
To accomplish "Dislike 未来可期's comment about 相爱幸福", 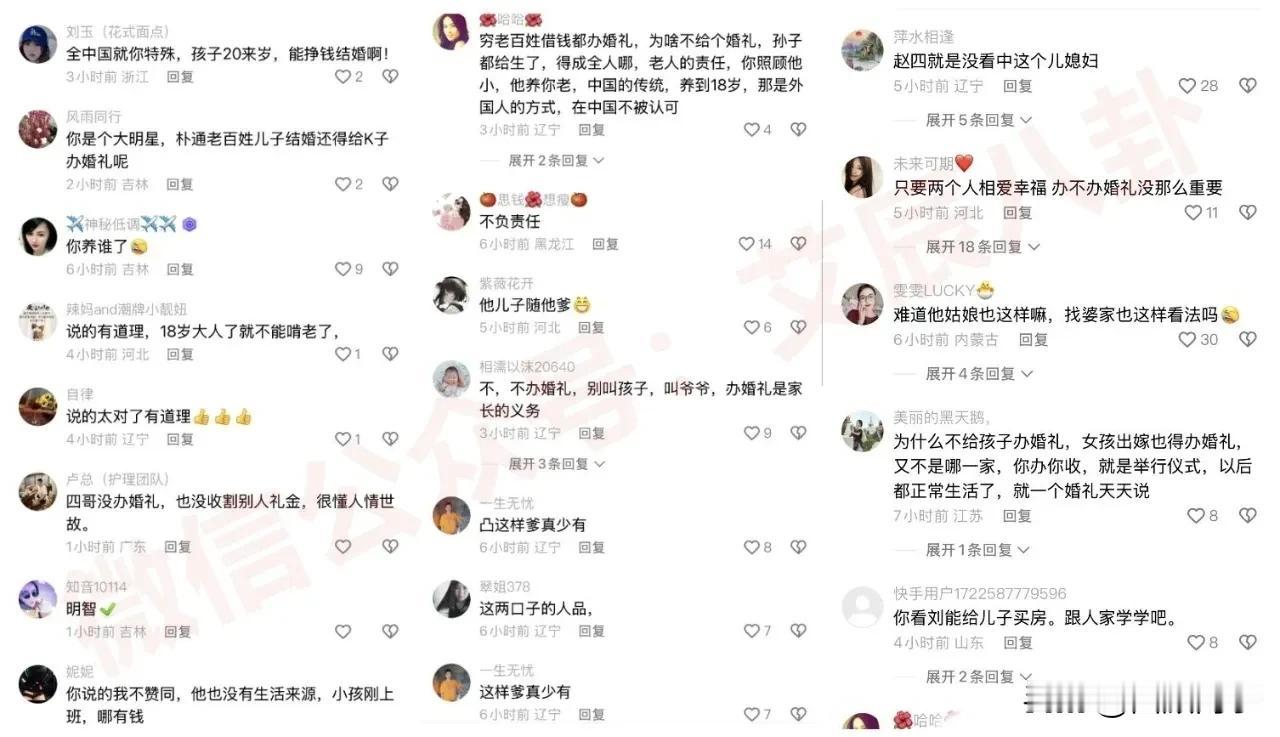I will pos(1247,213).
